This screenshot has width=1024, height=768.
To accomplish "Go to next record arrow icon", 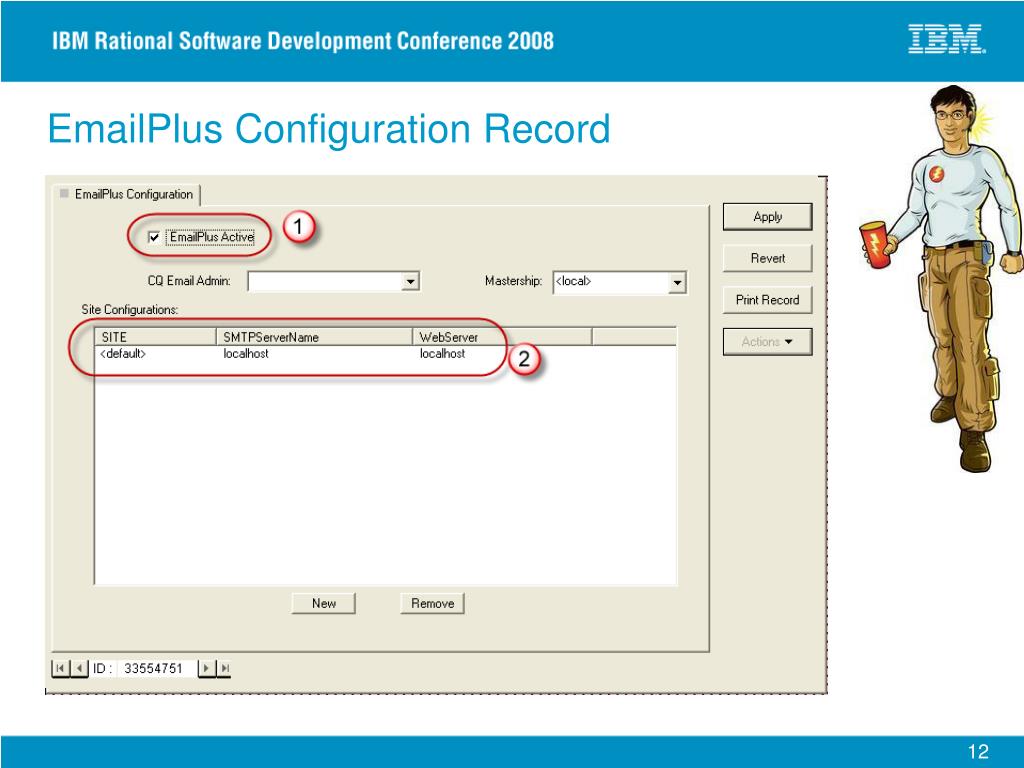I will point(206,668).
